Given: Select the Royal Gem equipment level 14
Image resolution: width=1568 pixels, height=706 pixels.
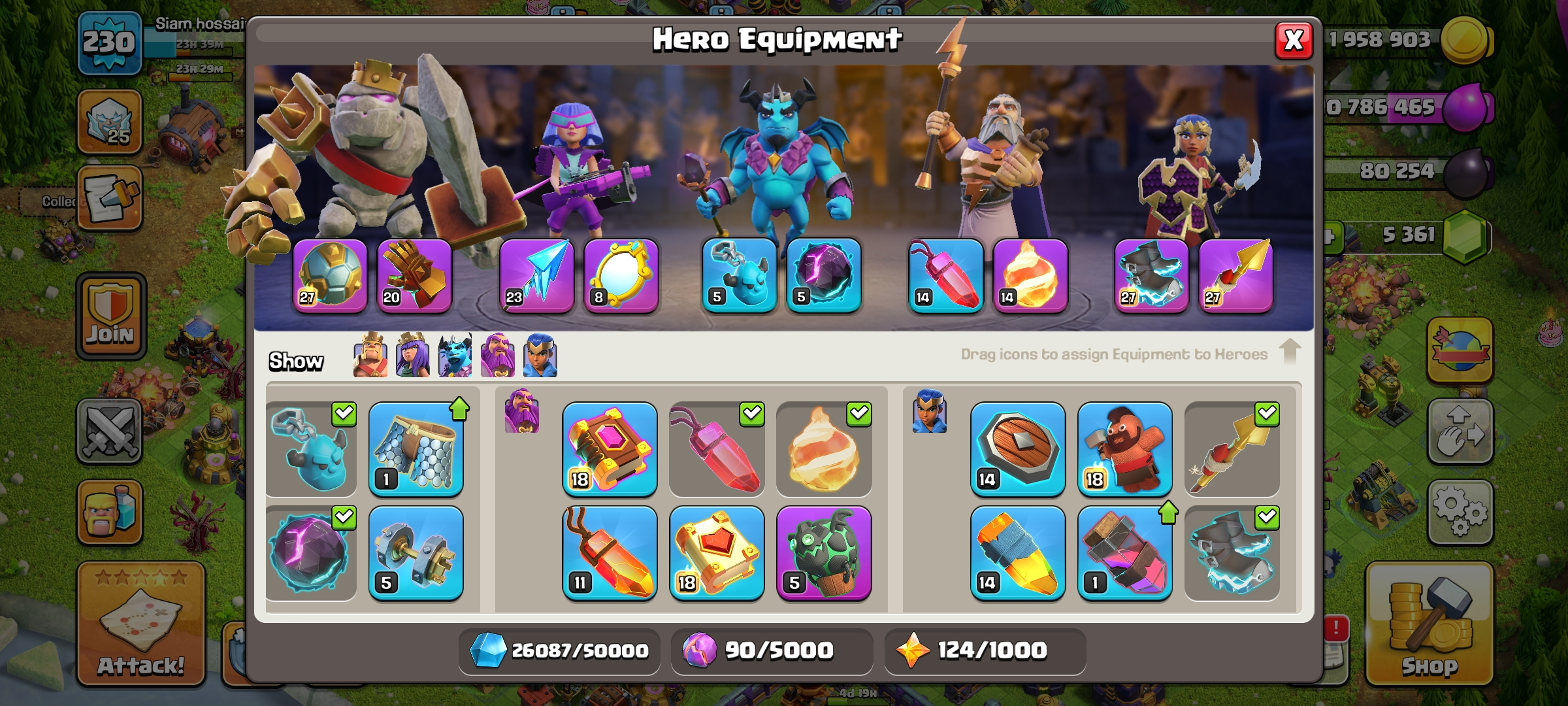Looking at the screenshot, I should tap(1017, 553).
